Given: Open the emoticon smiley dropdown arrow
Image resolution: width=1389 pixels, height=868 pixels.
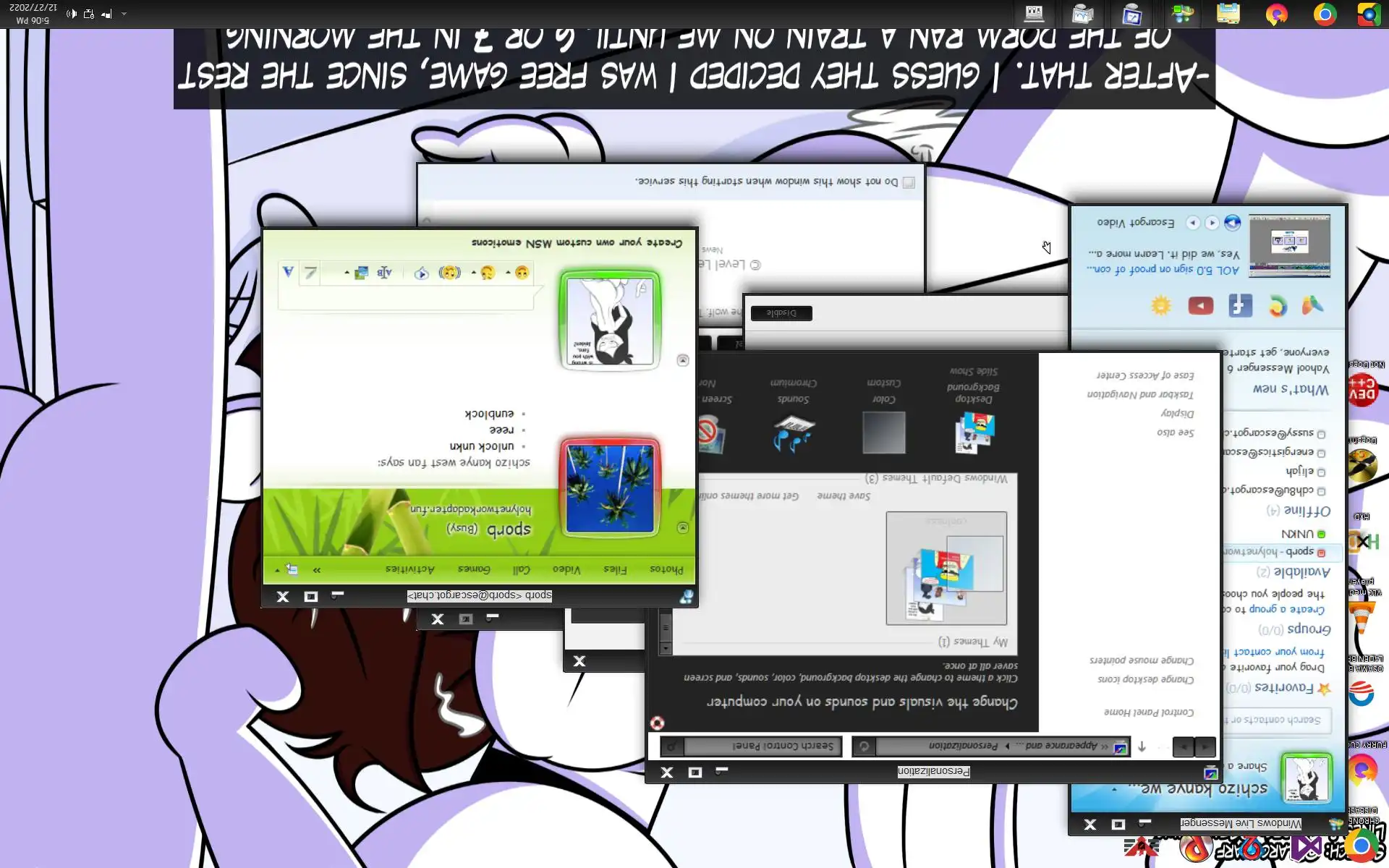Looking at the screenshot, I should pos(508,273).
